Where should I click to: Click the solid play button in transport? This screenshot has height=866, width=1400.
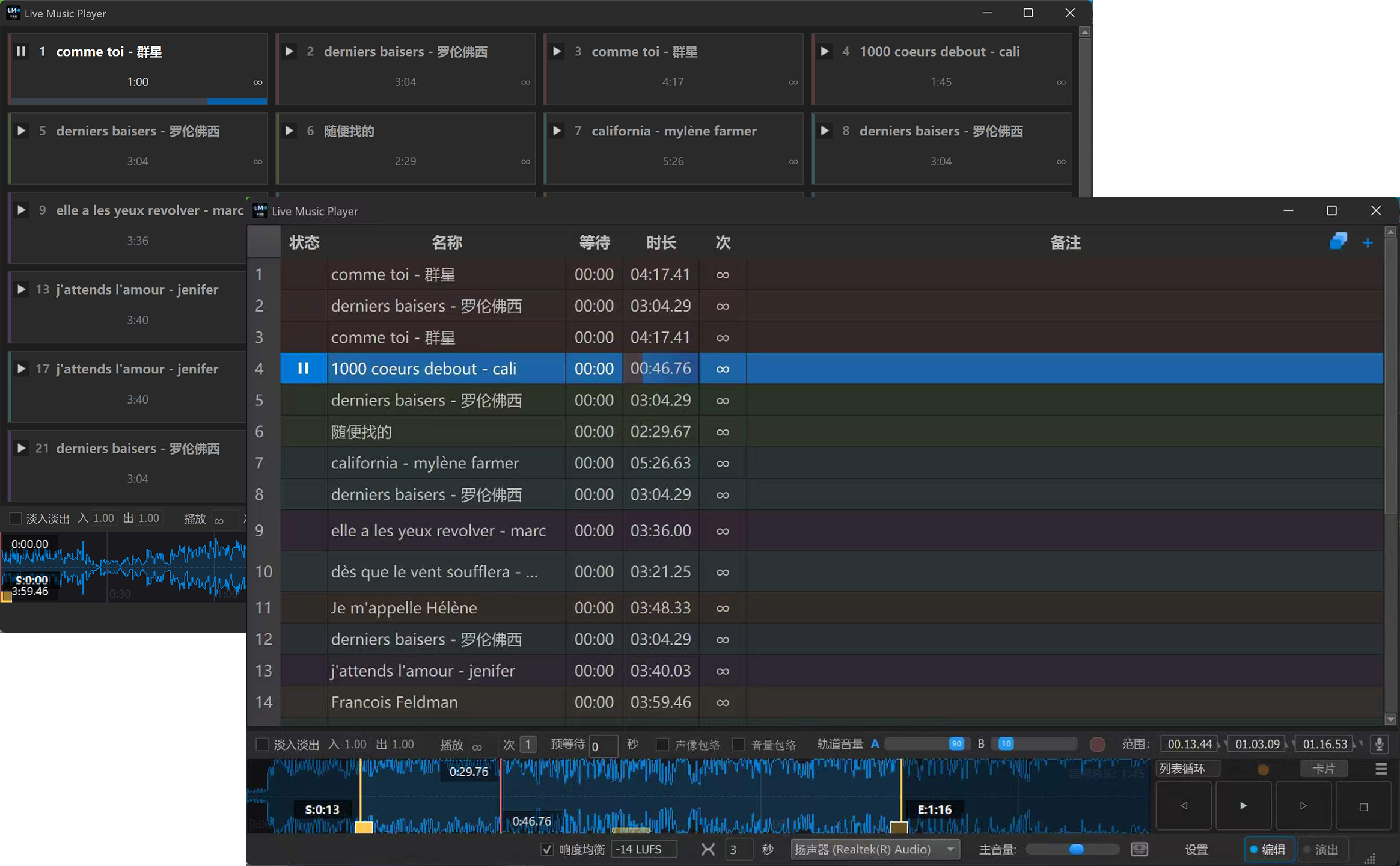[x=1243, y=806]
